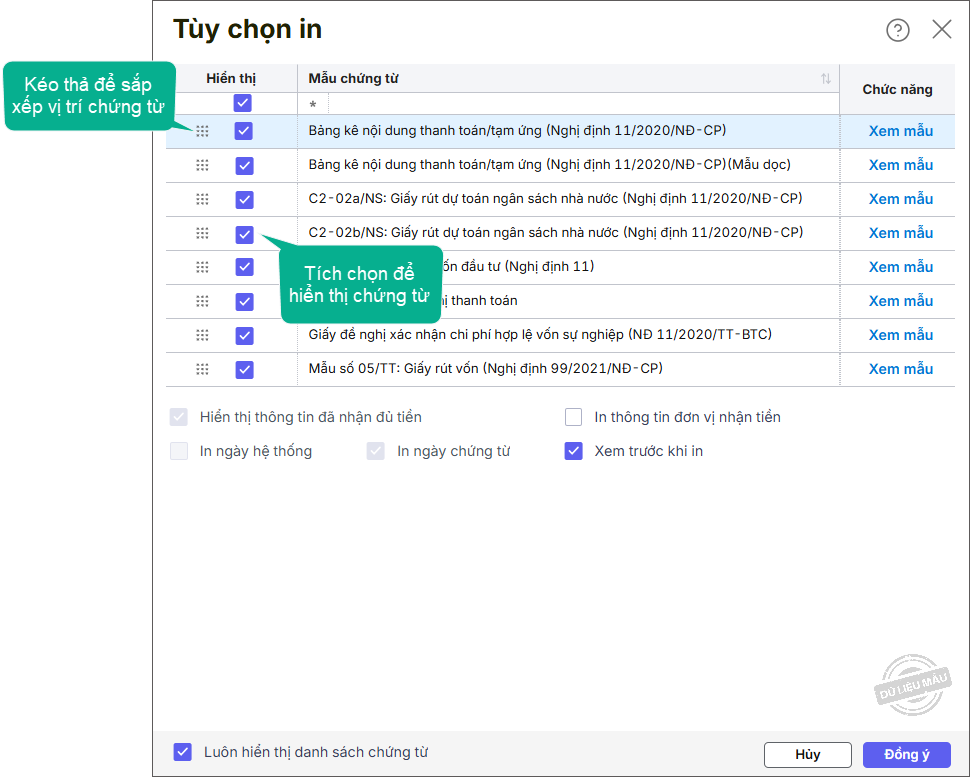Grab drag handle of C2-02a/NS row
Screen dimensions: 970x777
[202, 199]
